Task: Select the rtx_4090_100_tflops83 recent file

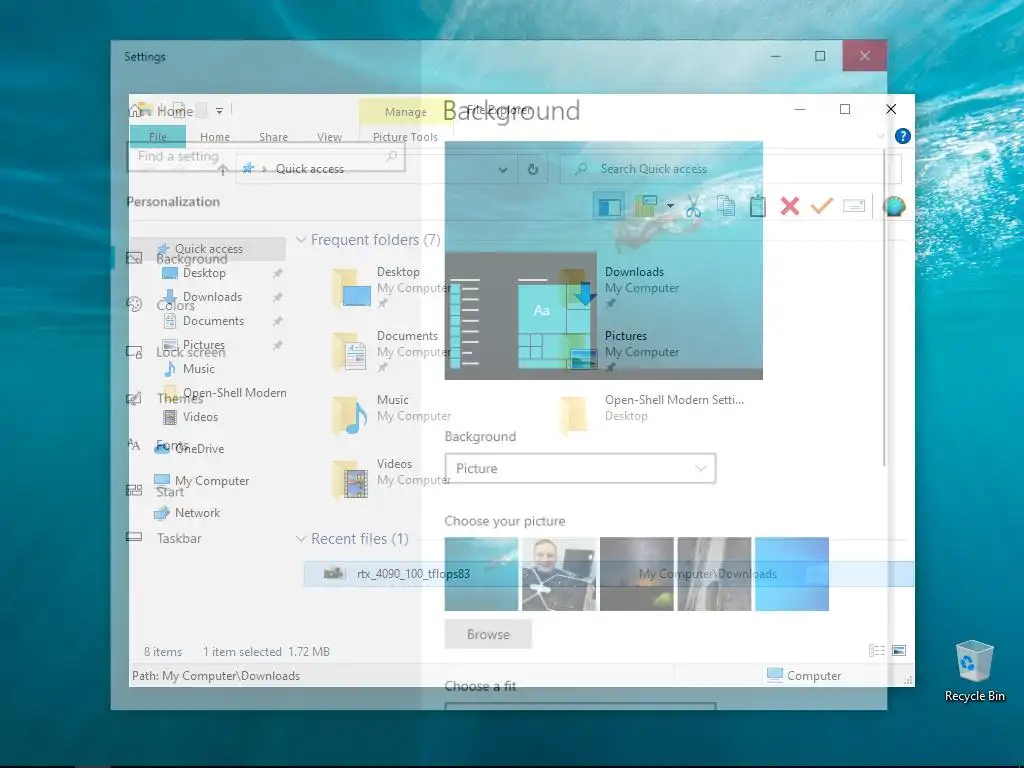Action: pos(608,574)
